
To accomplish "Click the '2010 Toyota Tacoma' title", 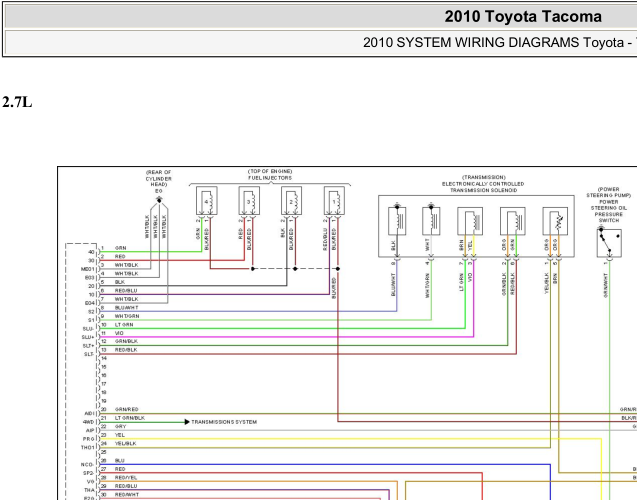I will click(523, 17).
